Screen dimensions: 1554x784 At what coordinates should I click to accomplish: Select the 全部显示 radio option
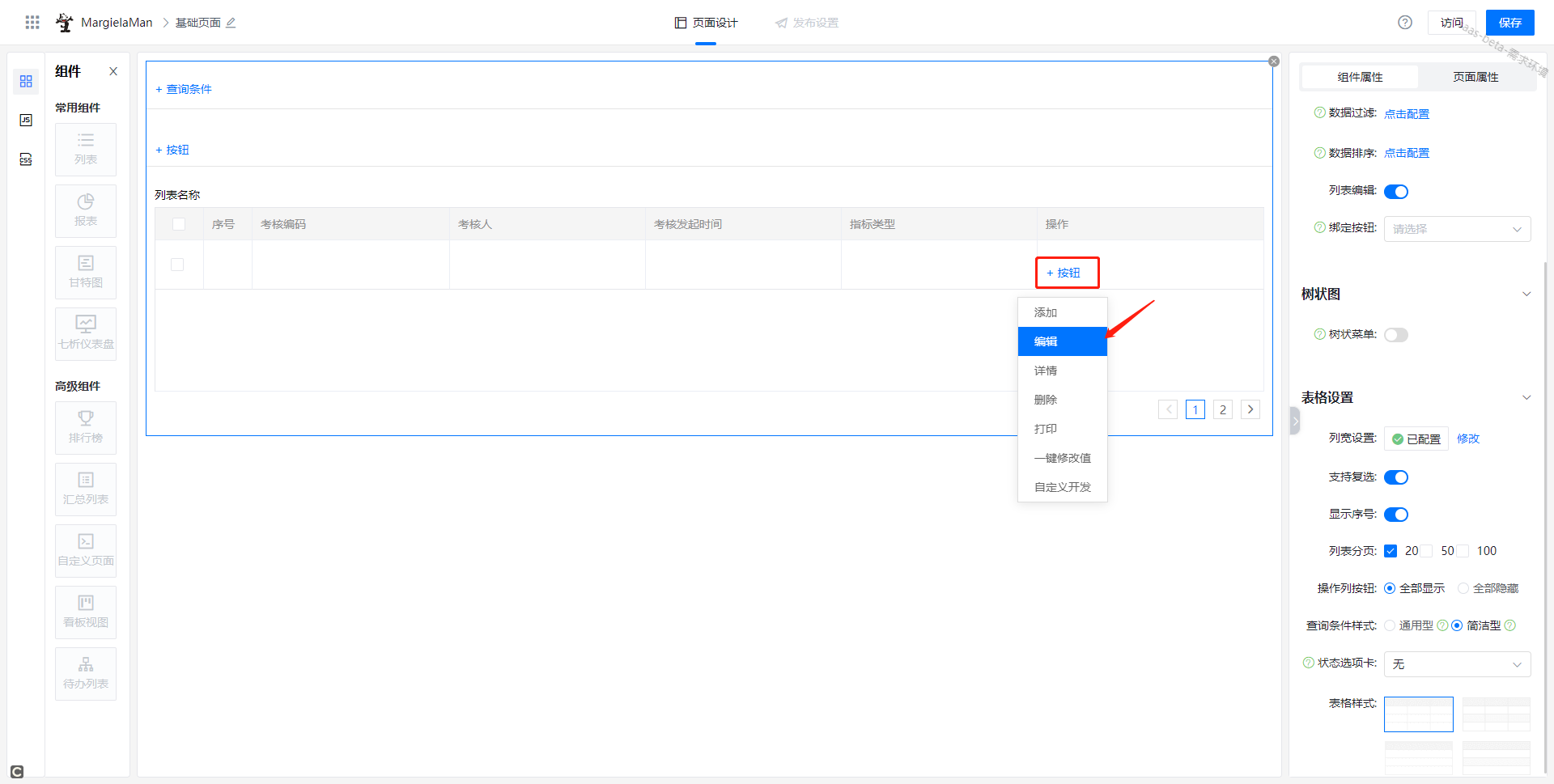click(x=1390, y=588)
